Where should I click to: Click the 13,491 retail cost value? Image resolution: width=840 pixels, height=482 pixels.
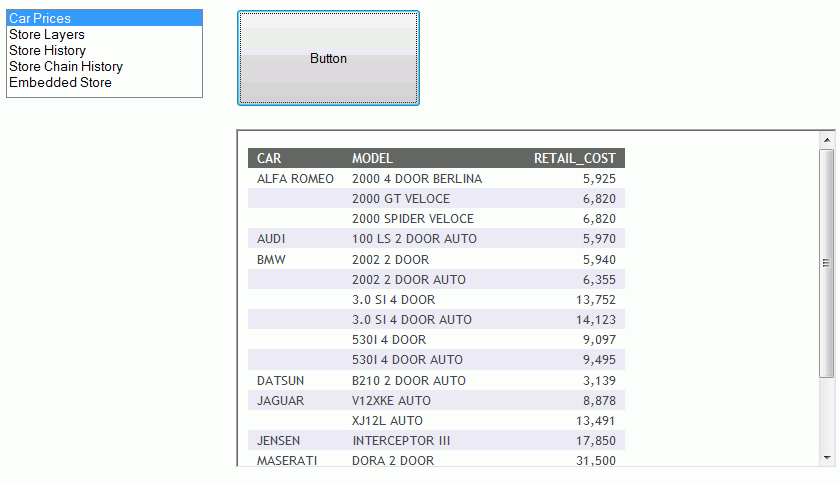tap(596, 421)
